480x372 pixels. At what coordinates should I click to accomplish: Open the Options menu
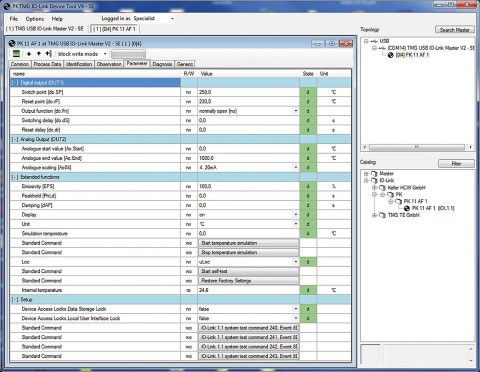[35, 19]
